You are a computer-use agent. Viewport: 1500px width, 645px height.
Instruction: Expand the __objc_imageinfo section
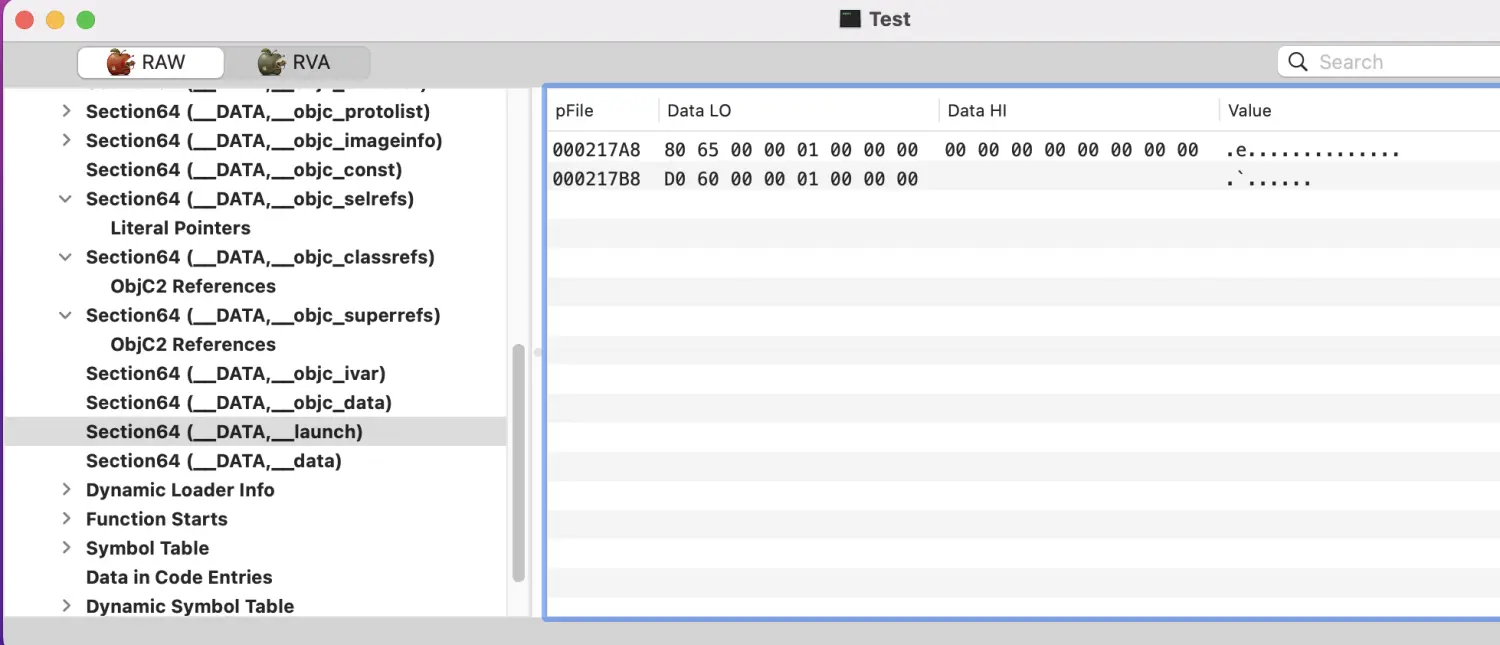coord(66,140)
